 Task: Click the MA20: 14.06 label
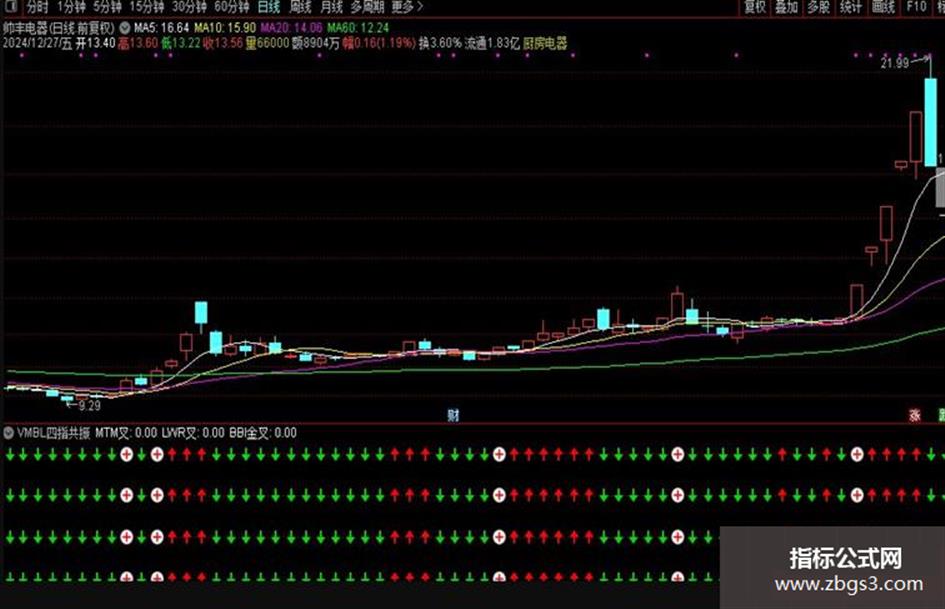tap(291, 28)
